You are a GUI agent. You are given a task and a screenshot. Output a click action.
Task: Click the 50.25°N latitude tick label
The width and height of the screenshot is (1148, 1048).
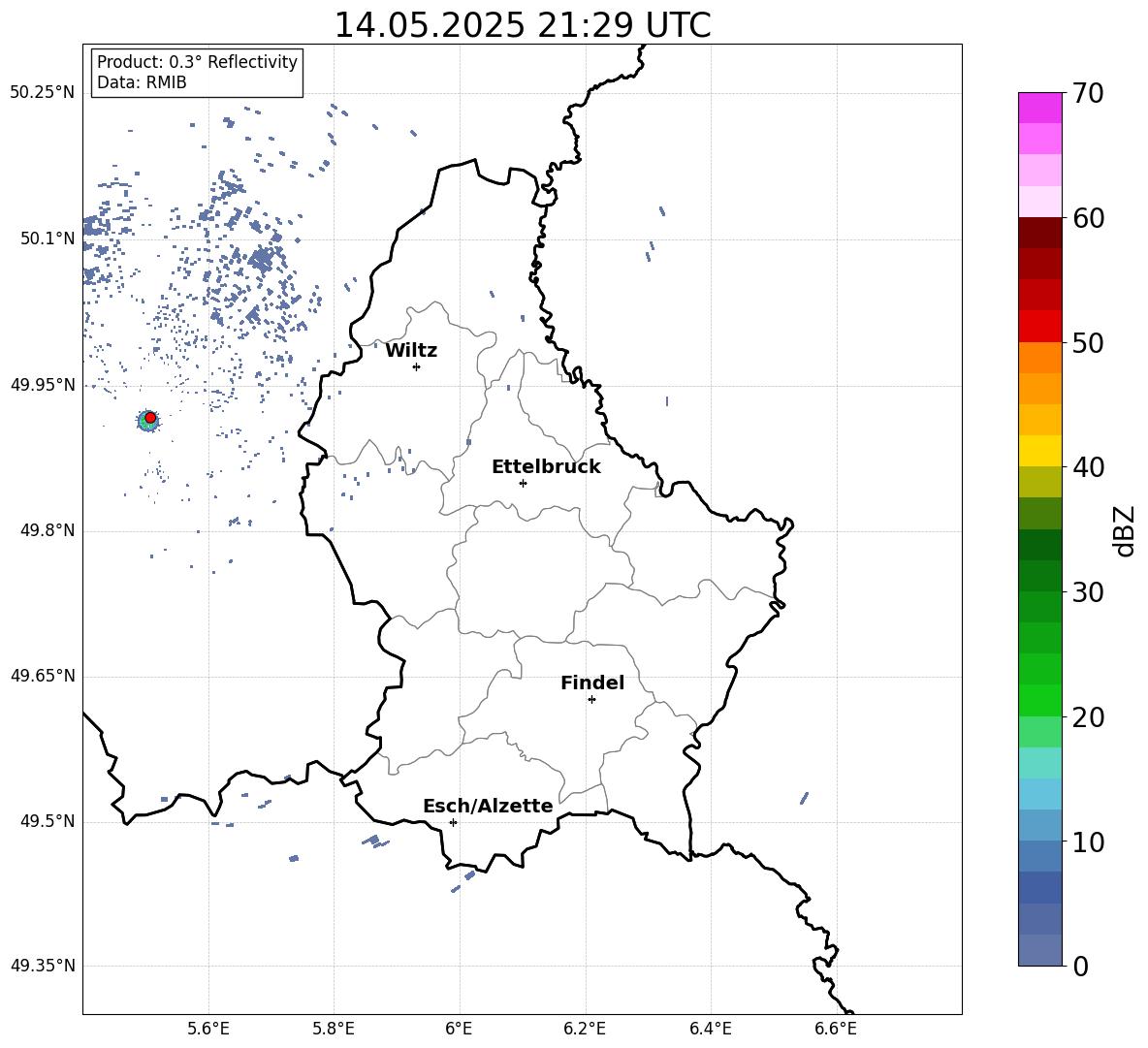(43, 93)
